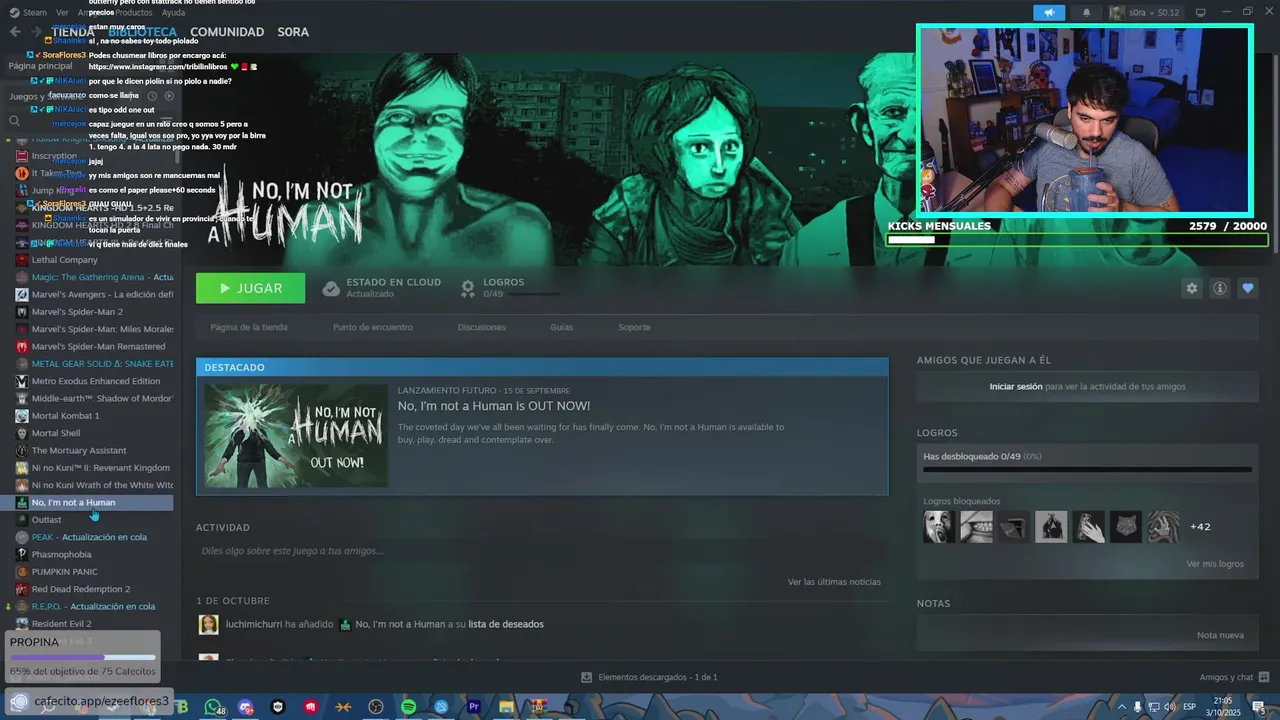Toggle favorite heart for this game
This screenshot has height=720, width=1280.
(1247, 288)
